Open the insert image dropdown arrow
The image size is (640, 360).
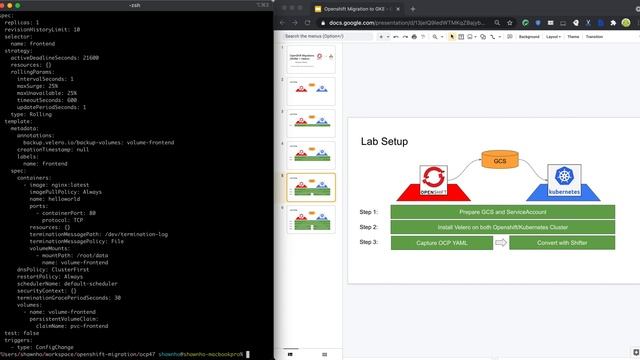[476, 37]
